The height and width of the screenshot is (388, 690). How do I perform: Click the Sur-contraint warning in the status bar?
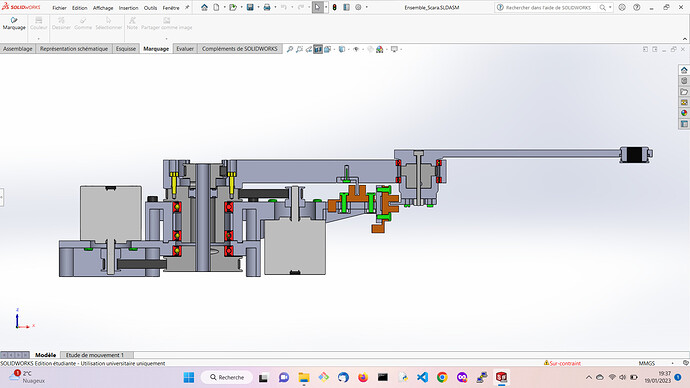click(562, 363)
